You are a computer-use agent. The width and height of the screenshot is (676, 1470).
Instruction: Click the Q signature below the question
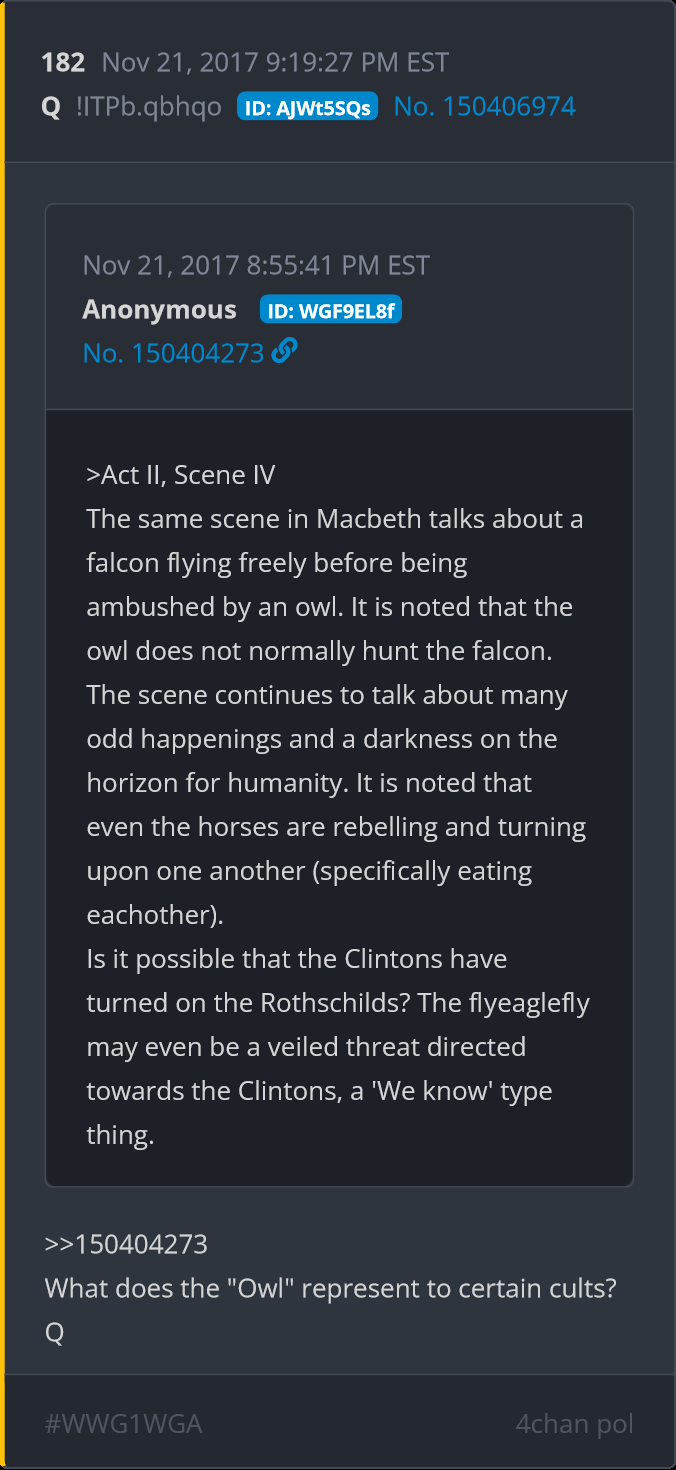click(54, 1333)
